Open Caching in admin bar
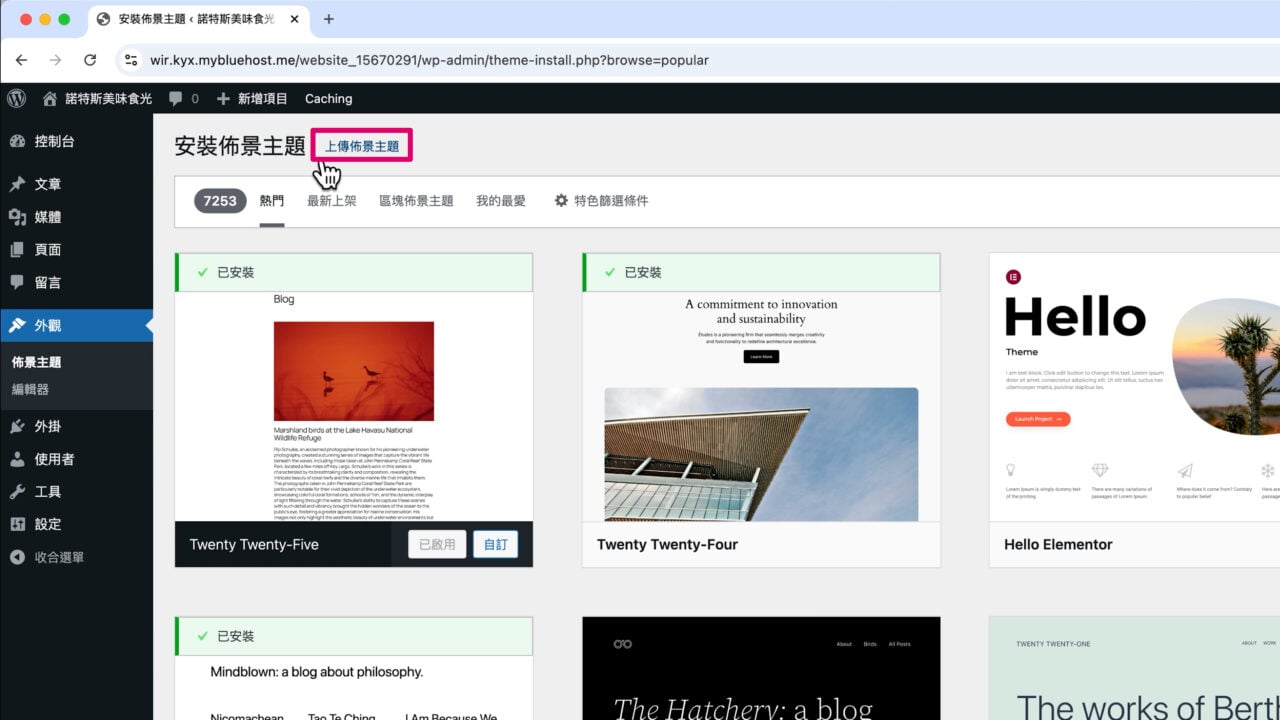This screenshot has height=720, width=1280. 329,98
